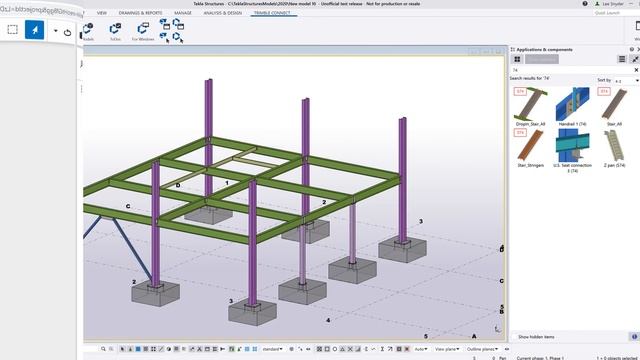The image size is (640, 360).
Task: Click the top-right small Trimble Connect window icon
Action: 178,24
